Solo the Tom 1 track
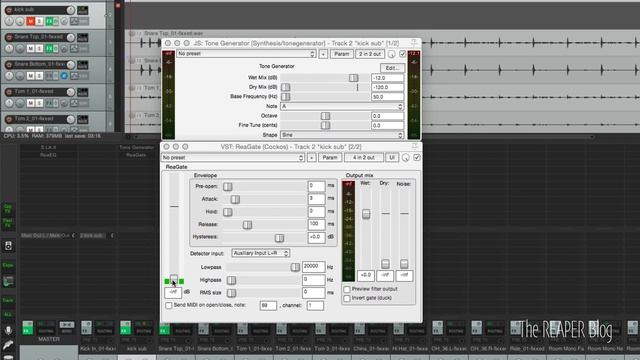This screenshot has height=360, width=640. [x=39, y=103]
